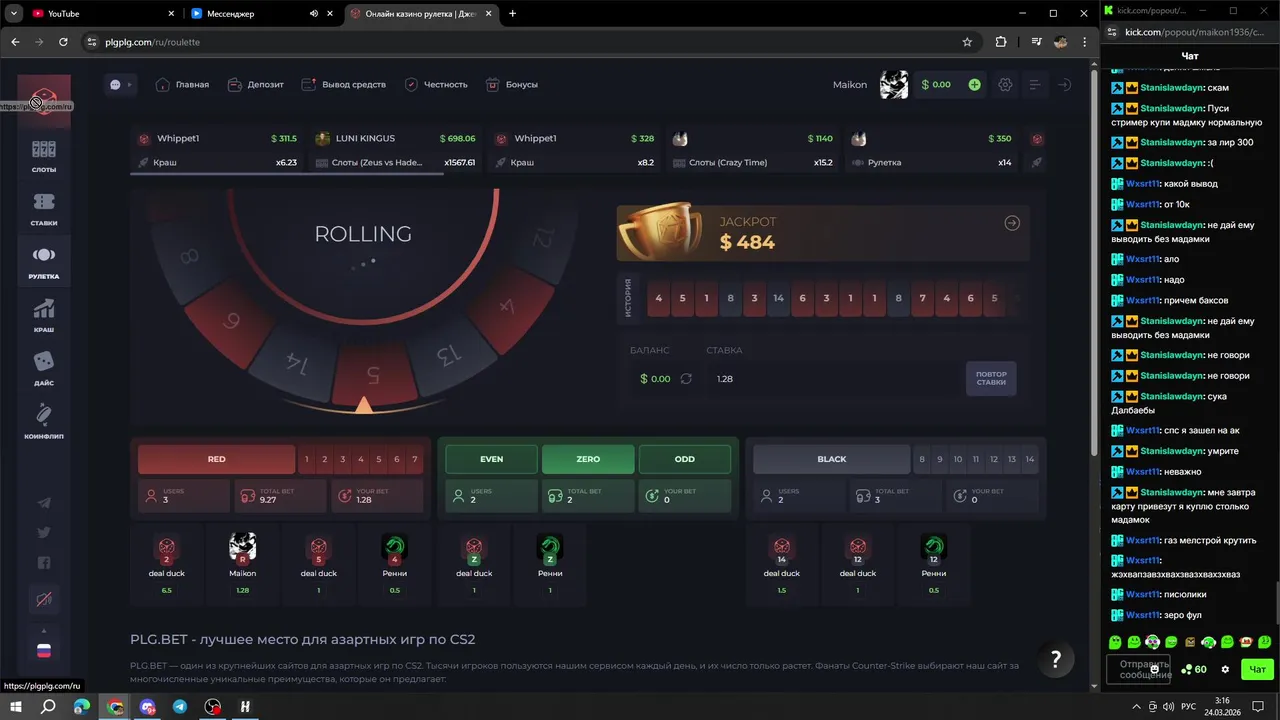This screenshot has width=1280, height=720.
Task: Open the Chrome extensions puzzle icon
Action: tap(1001, 42)
